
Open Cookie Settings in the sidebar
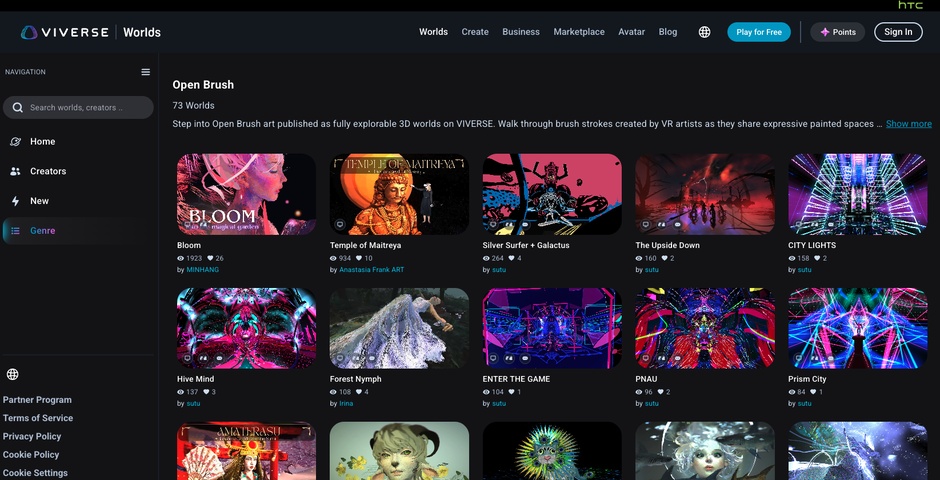[x=35, y=473]
